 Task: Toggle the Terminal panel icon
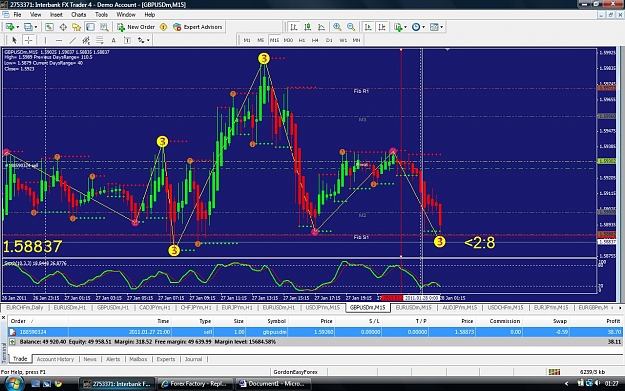90,27
